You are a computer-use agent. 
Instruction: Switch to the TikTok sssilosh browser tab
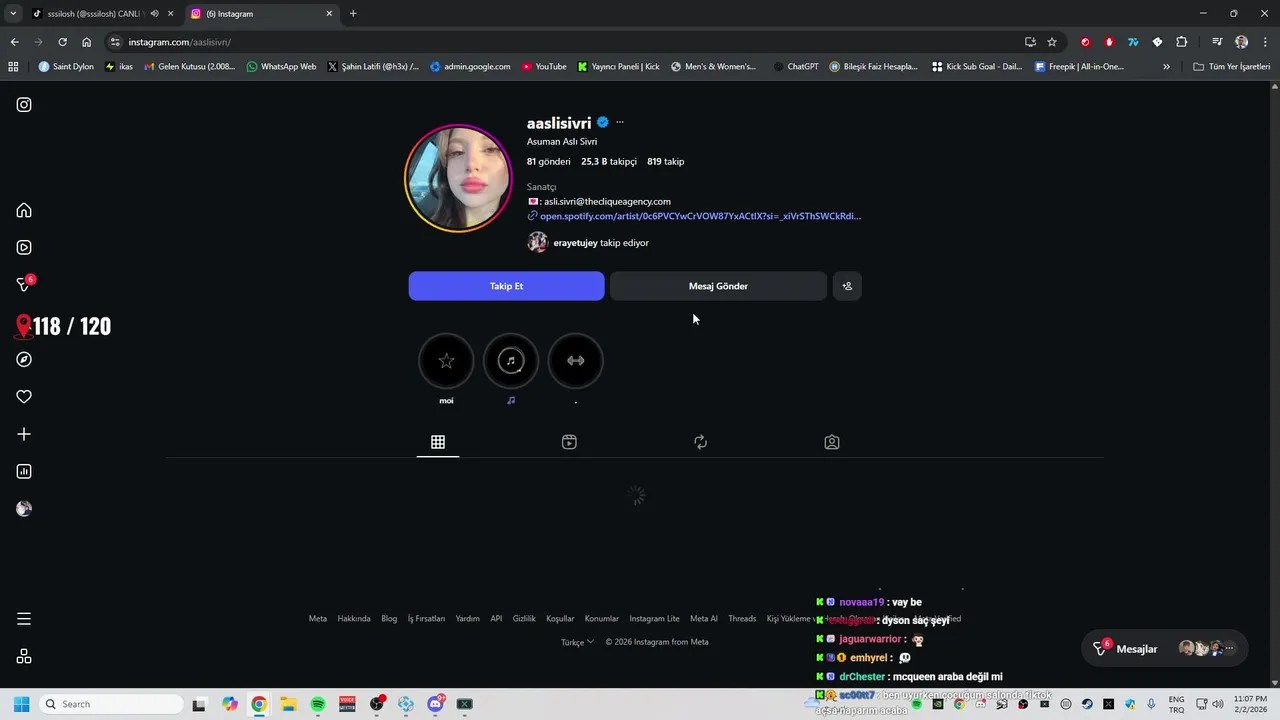click(95, 14)
